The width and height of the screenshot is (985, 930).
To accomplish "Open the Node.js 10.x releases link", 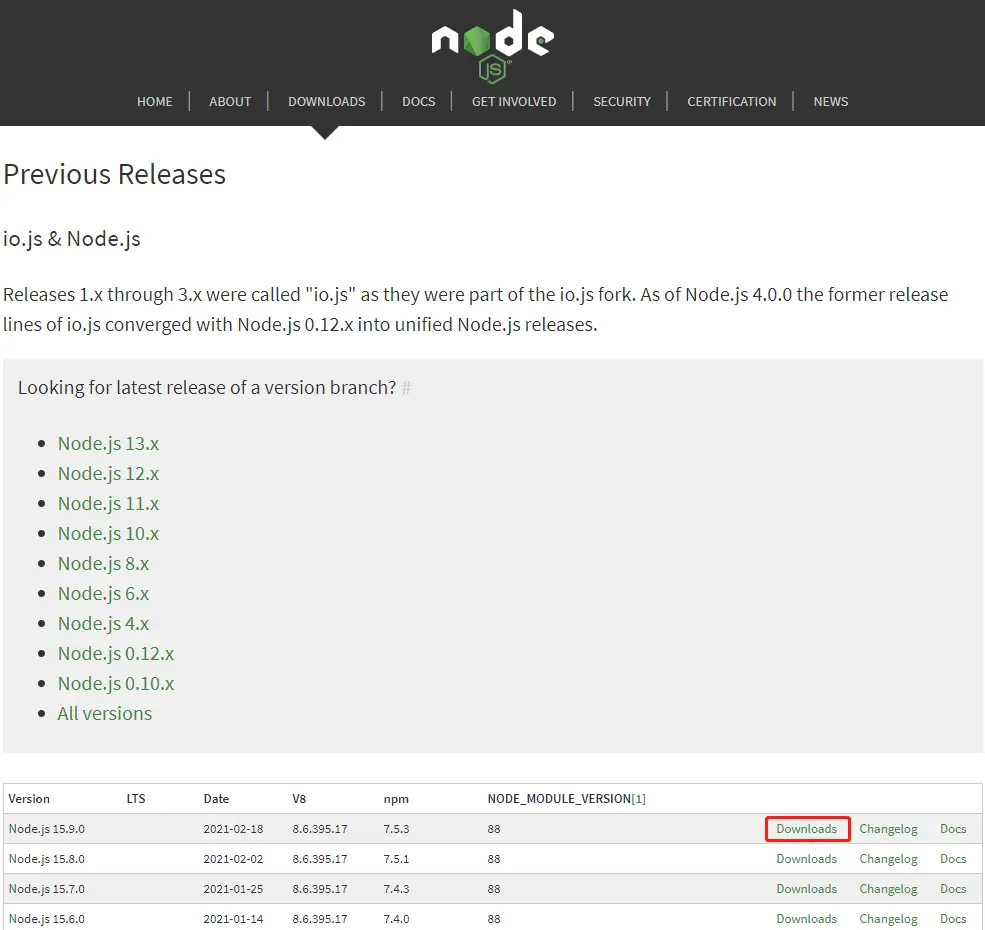I will [x=109, y=533].
